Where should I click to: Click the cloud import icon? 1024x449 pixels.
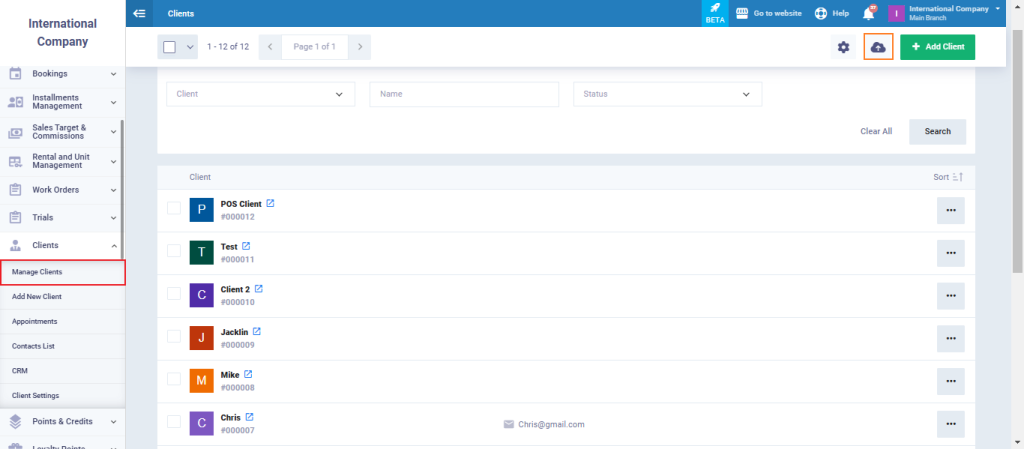pos(878,47)
